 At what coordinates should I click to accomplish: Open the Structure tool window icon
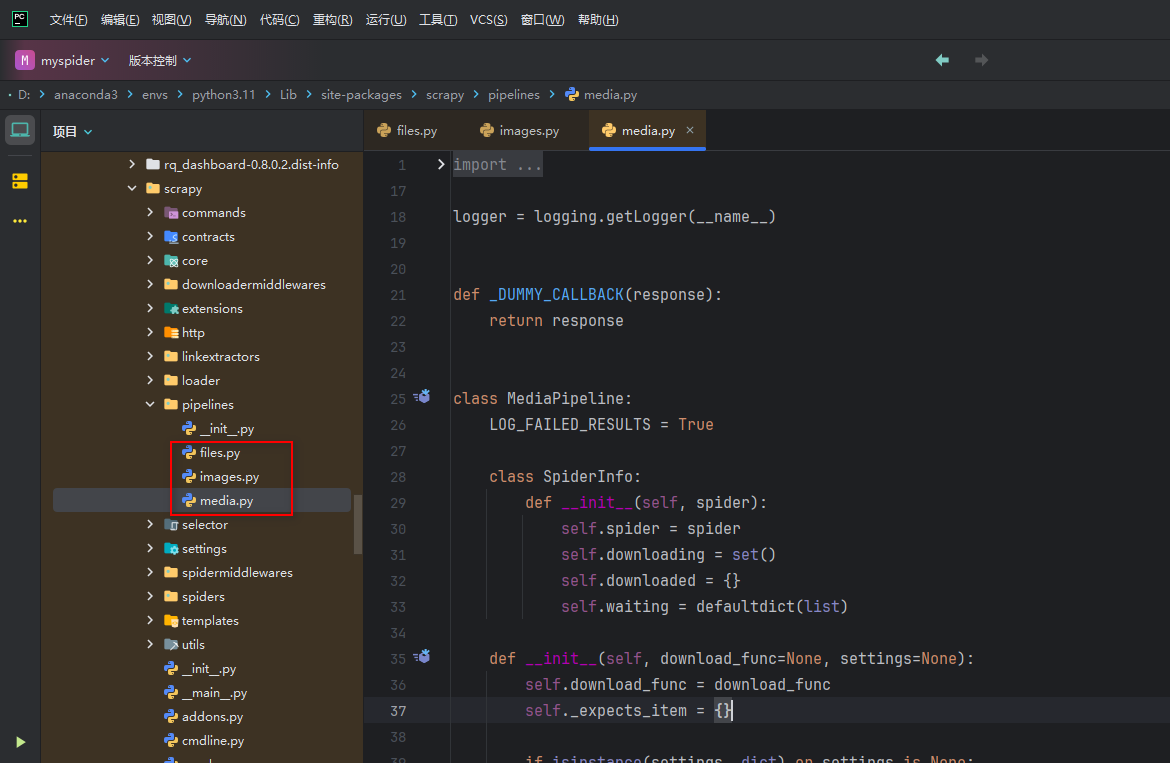pyautogui.click(x=20, y=181)
